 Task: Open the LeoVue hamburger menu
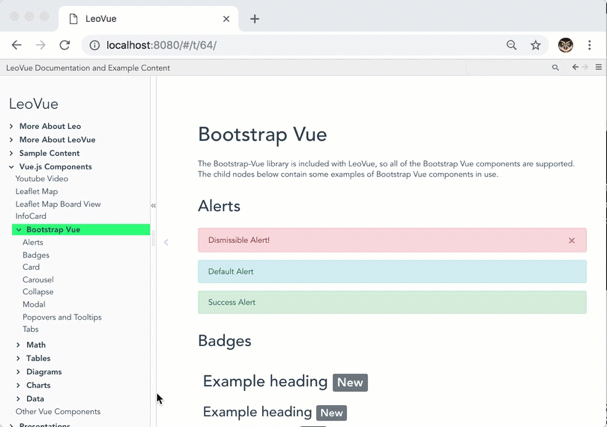(598, 67)
